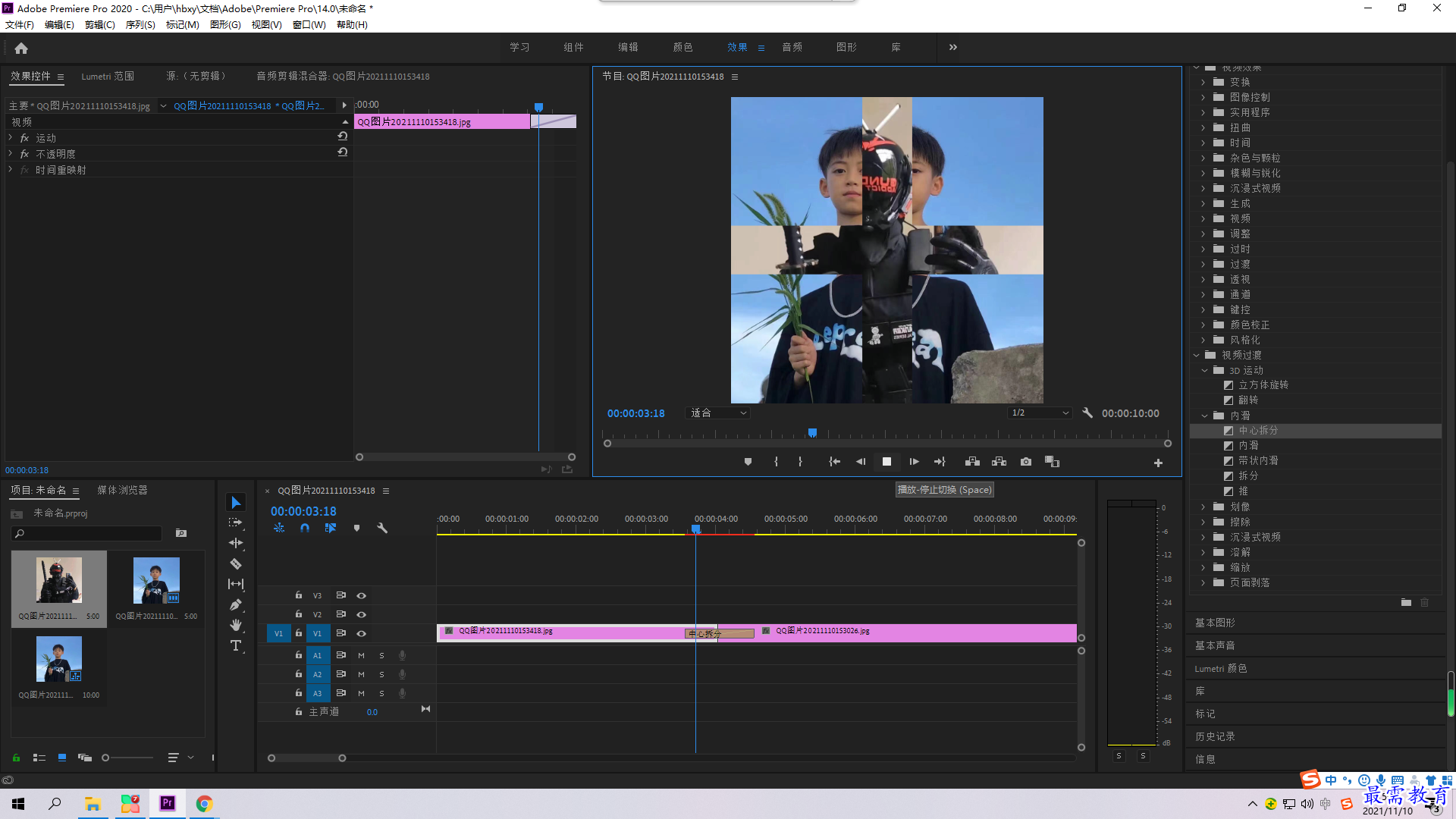Open program monitor wrench settings
This screenshot has height=819, width=1456.
[x=1087, y=413]
